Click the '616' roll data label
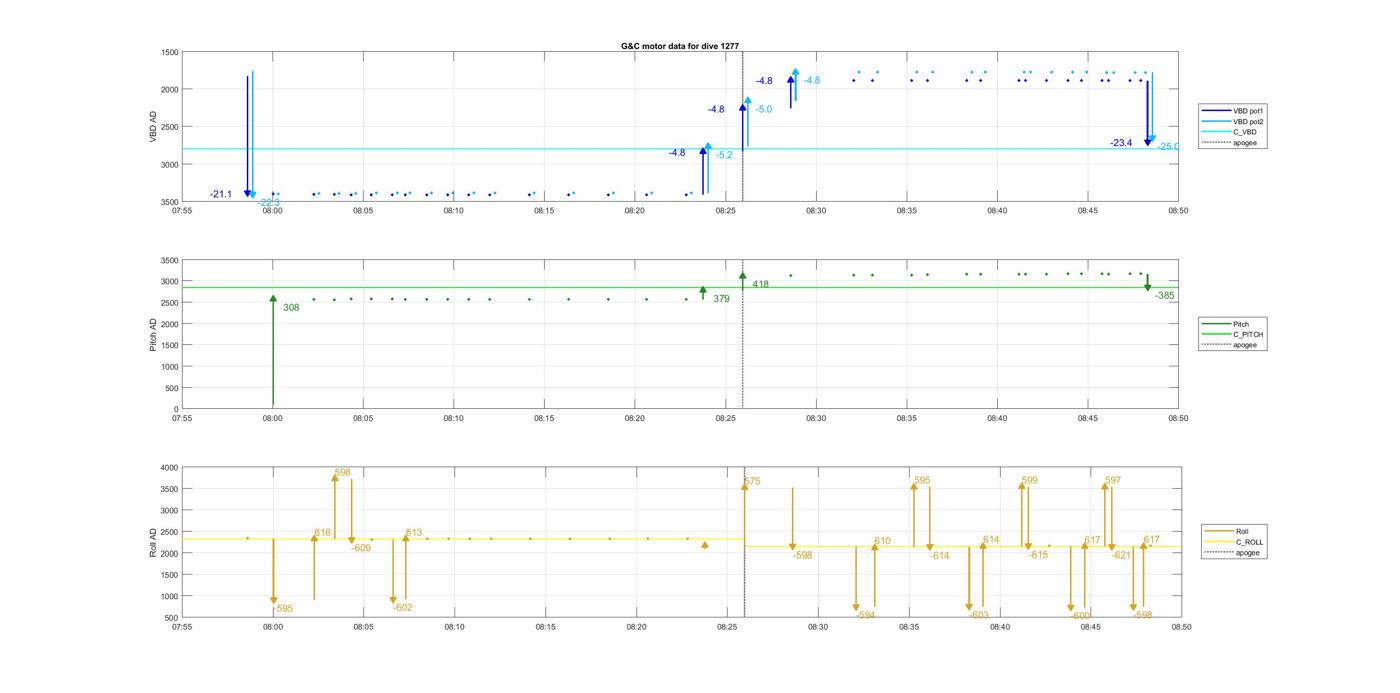 323,533
